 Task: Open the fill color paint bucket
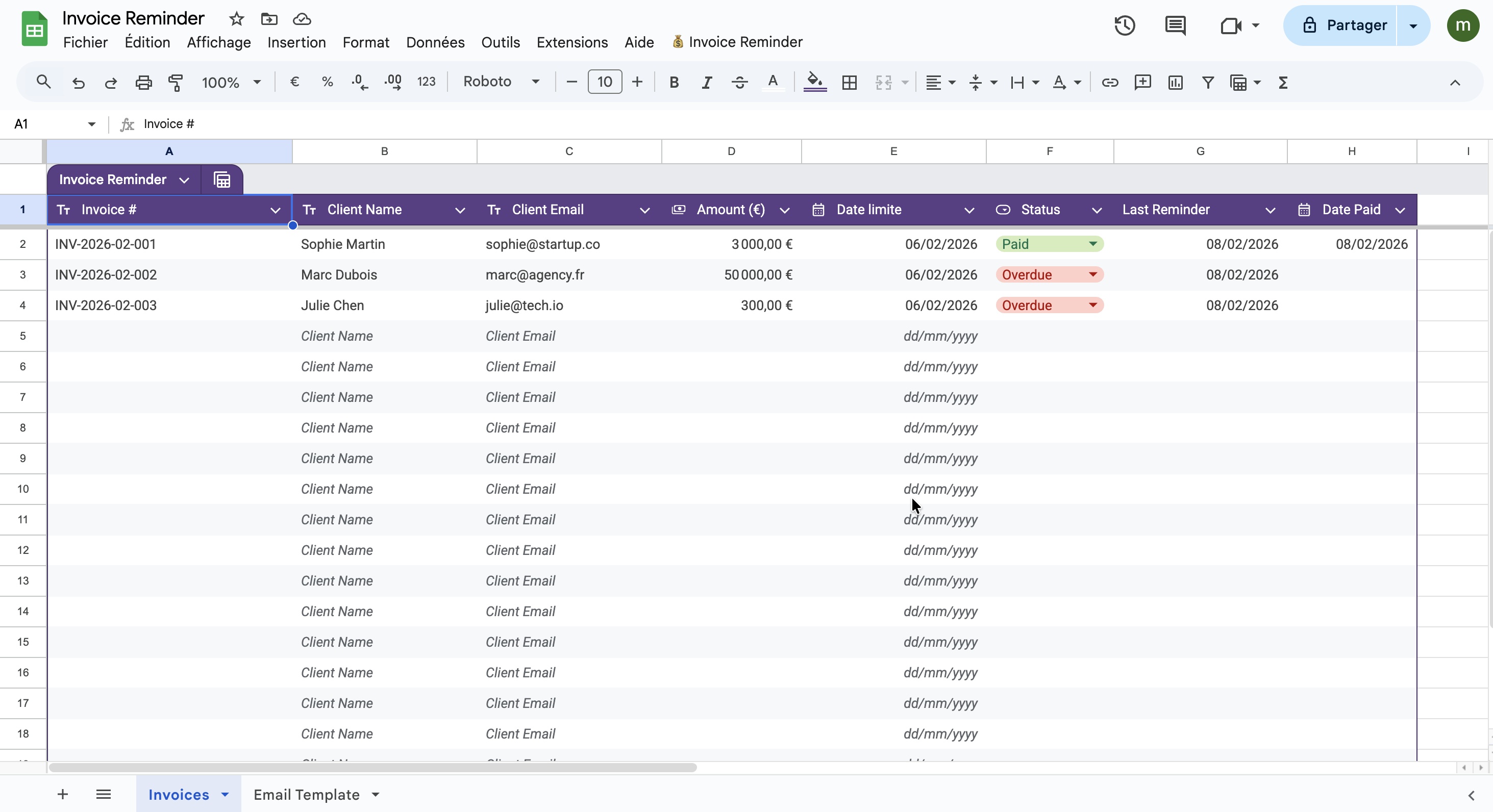[x=814, y=81]
